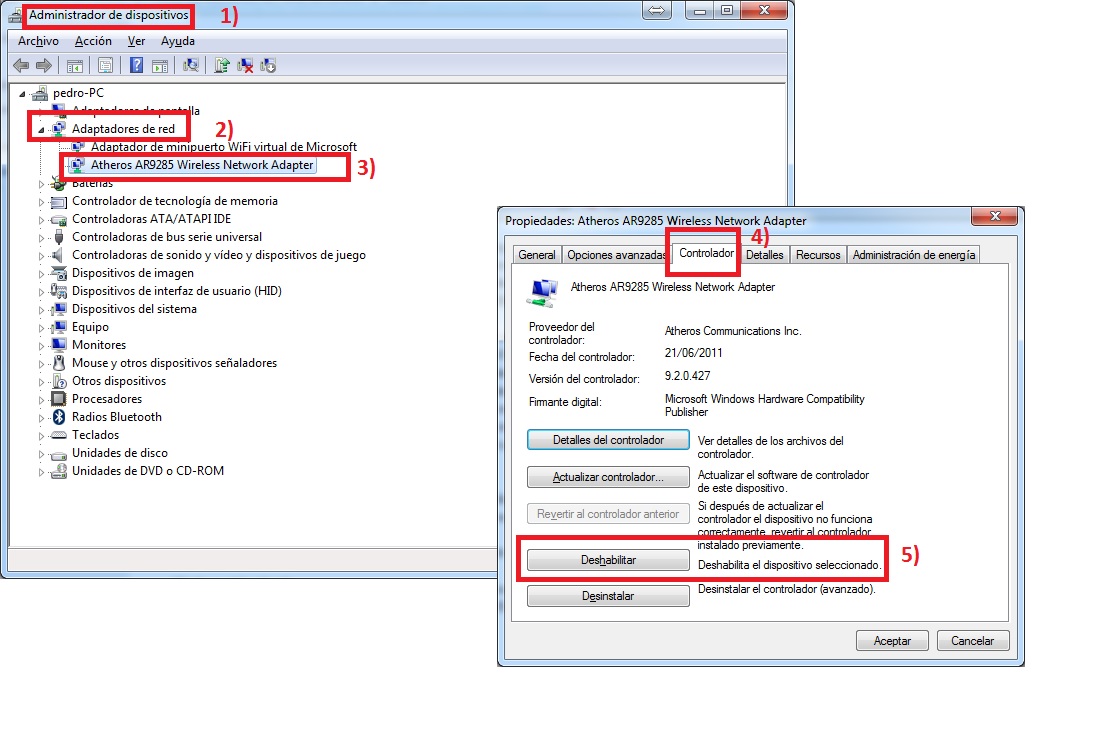This screenshot has height=753, width=1094.
Task: Click Cancelar in the Propiedades dialog
Action: 973,641
